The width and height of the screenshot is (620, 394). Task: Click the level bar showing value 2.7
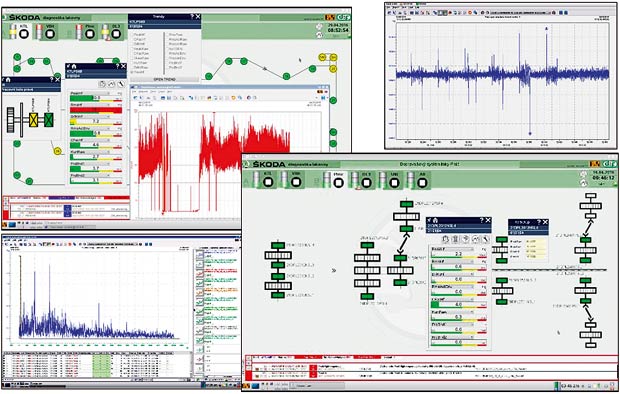96,157
